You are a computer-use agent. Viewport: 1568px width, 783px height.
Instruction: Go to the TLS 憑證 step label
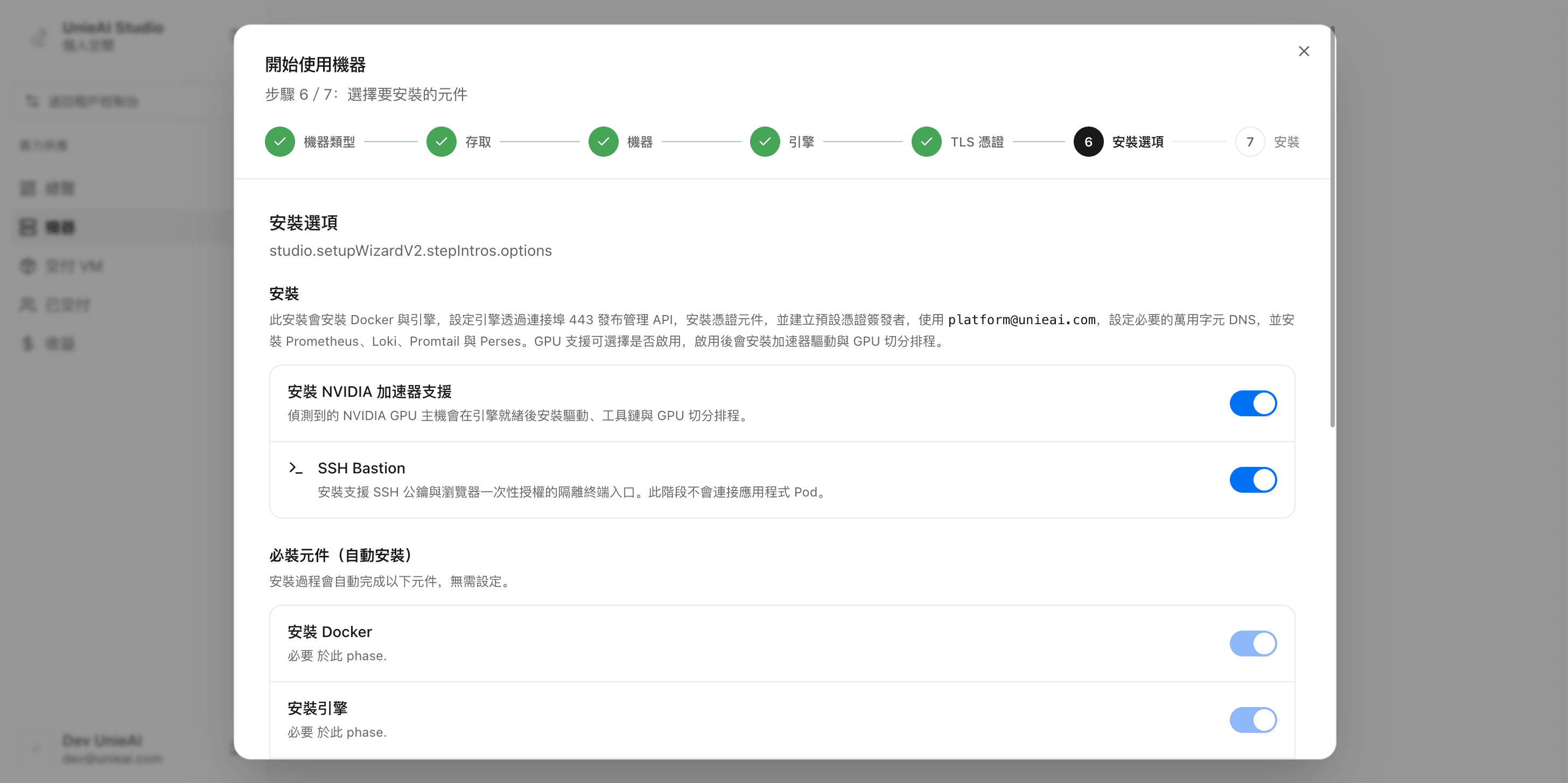pos(977,142)
